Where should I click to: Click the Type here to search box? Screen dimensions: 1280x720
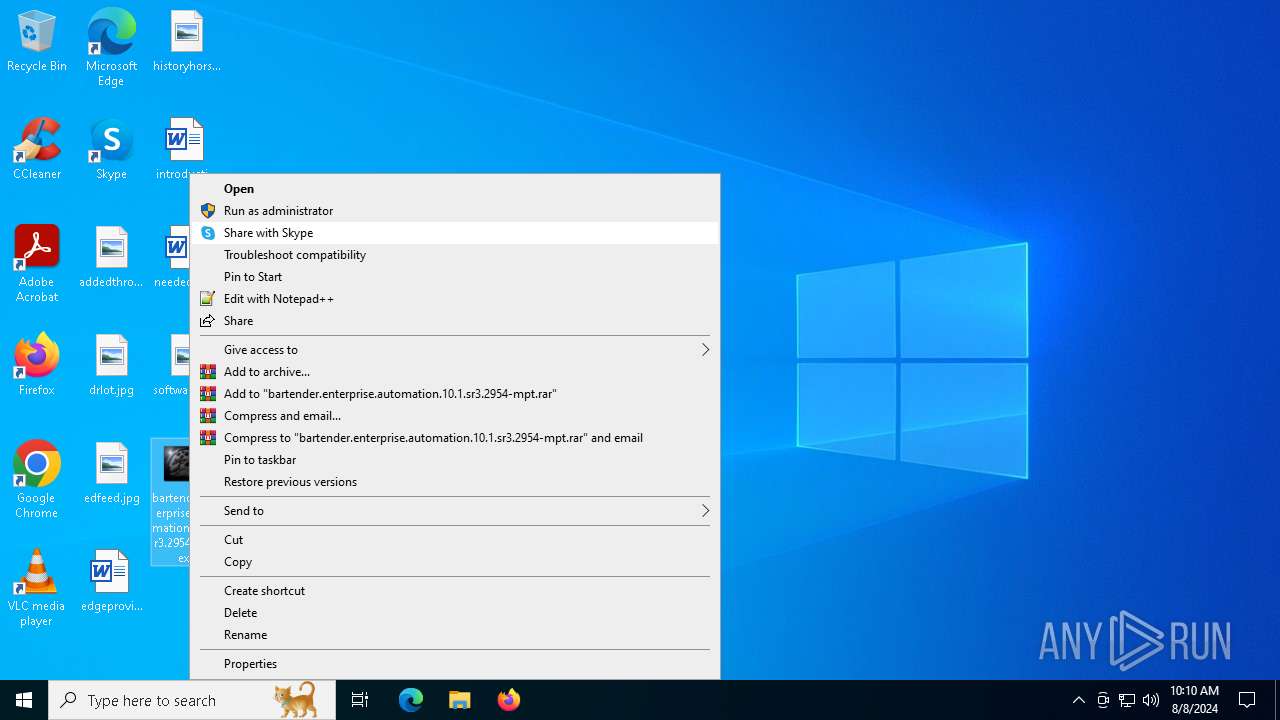pos(192,700)
